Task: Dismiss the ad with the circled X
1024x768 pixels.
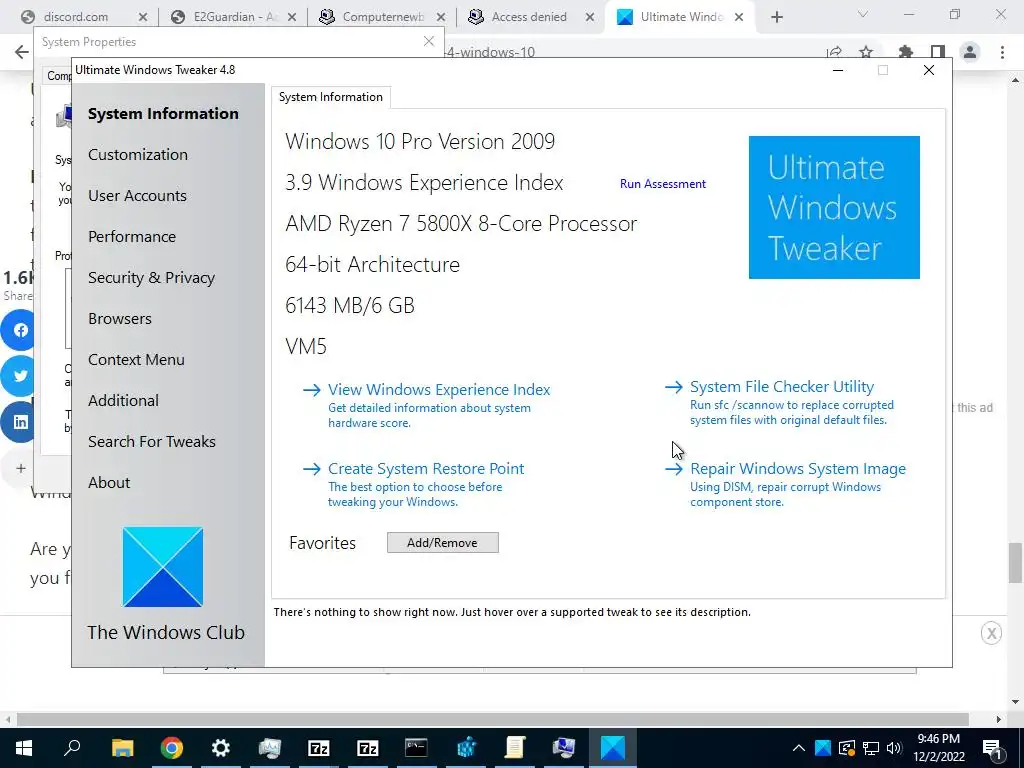Action: click(x=991, y=633)
